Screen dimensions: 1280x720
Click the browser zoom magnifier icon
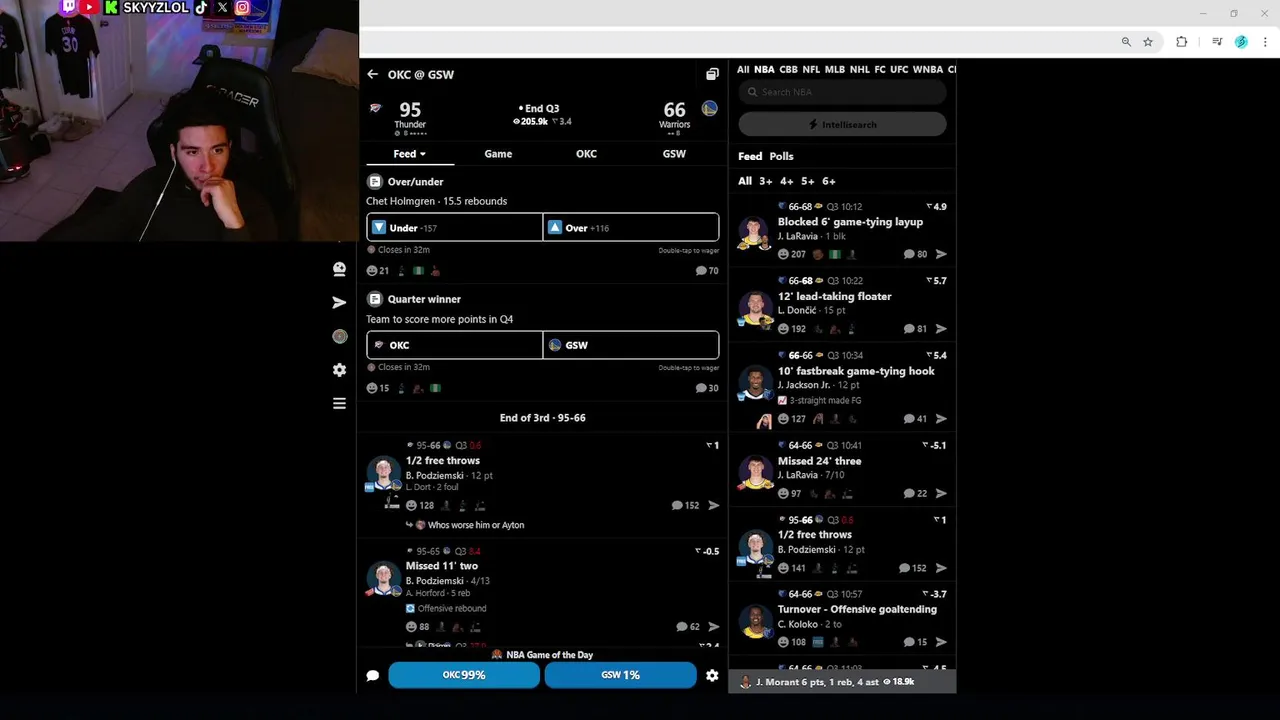[x=1126, y=42]
